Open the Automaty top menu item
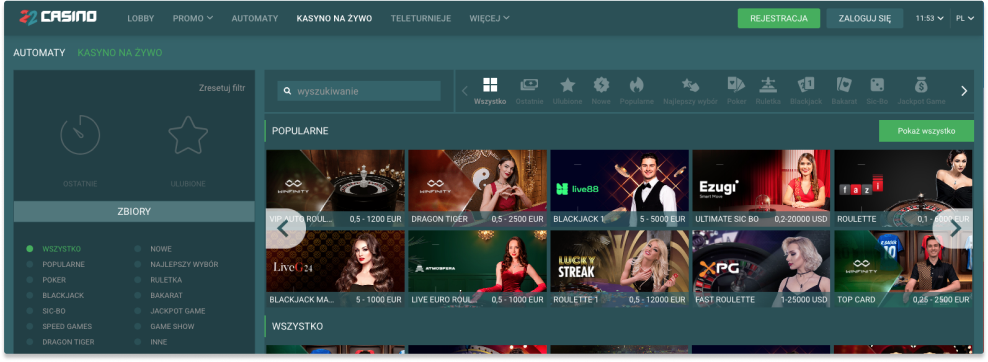Viewport: 988px width, 362px height. click(x=255, y=18)
